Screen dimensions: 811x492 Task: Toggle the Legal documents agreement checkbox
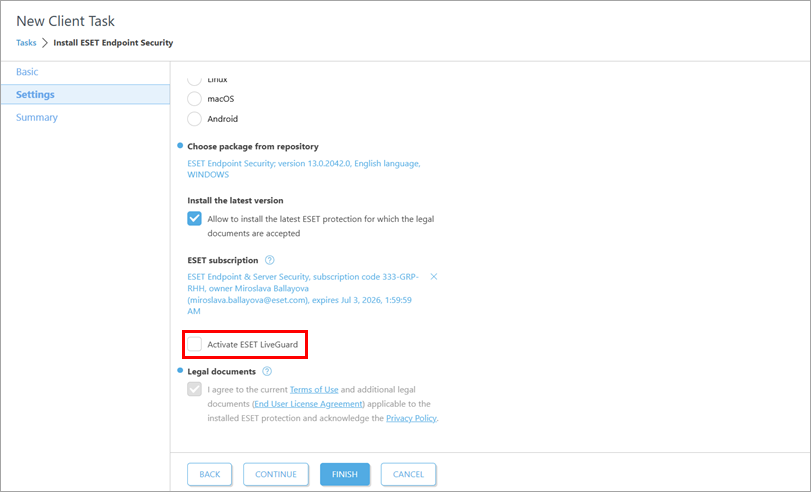coord(195,389)
